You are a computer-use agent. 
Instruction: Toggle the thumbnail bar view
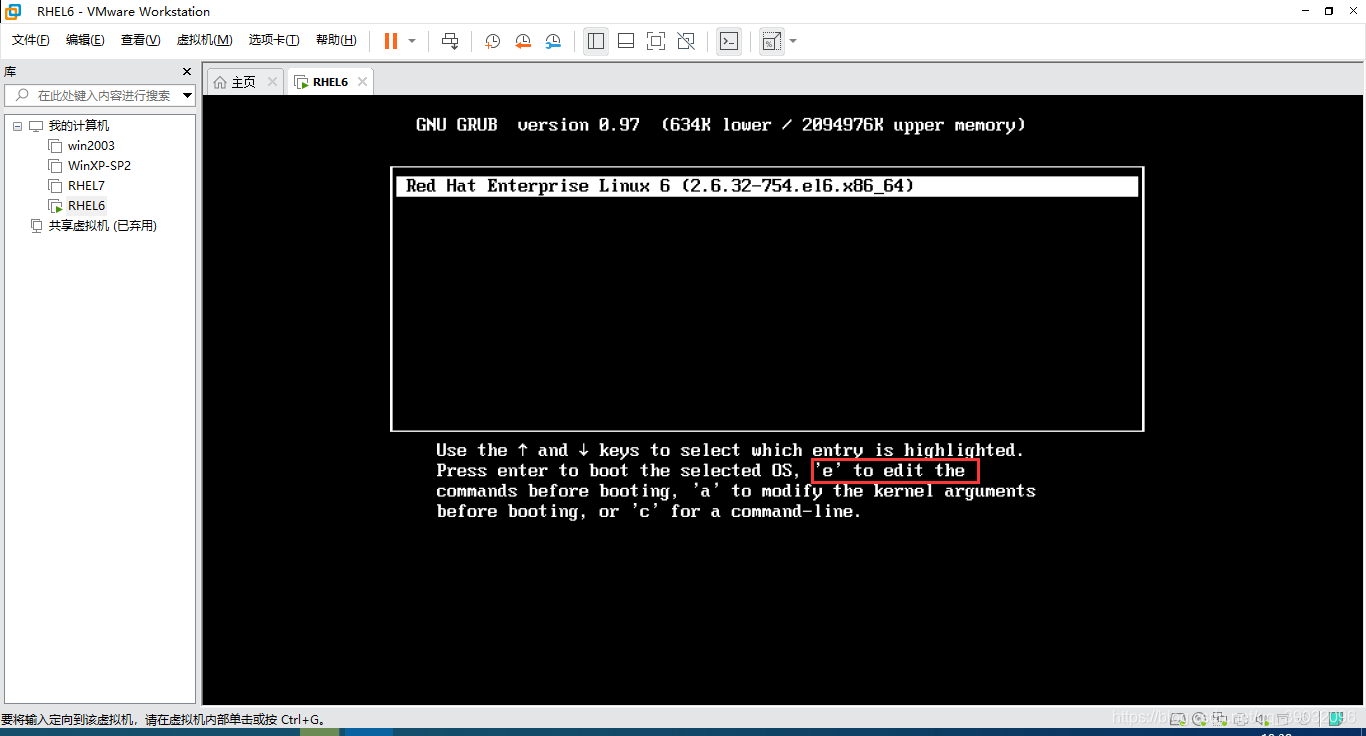coord(626,41)
